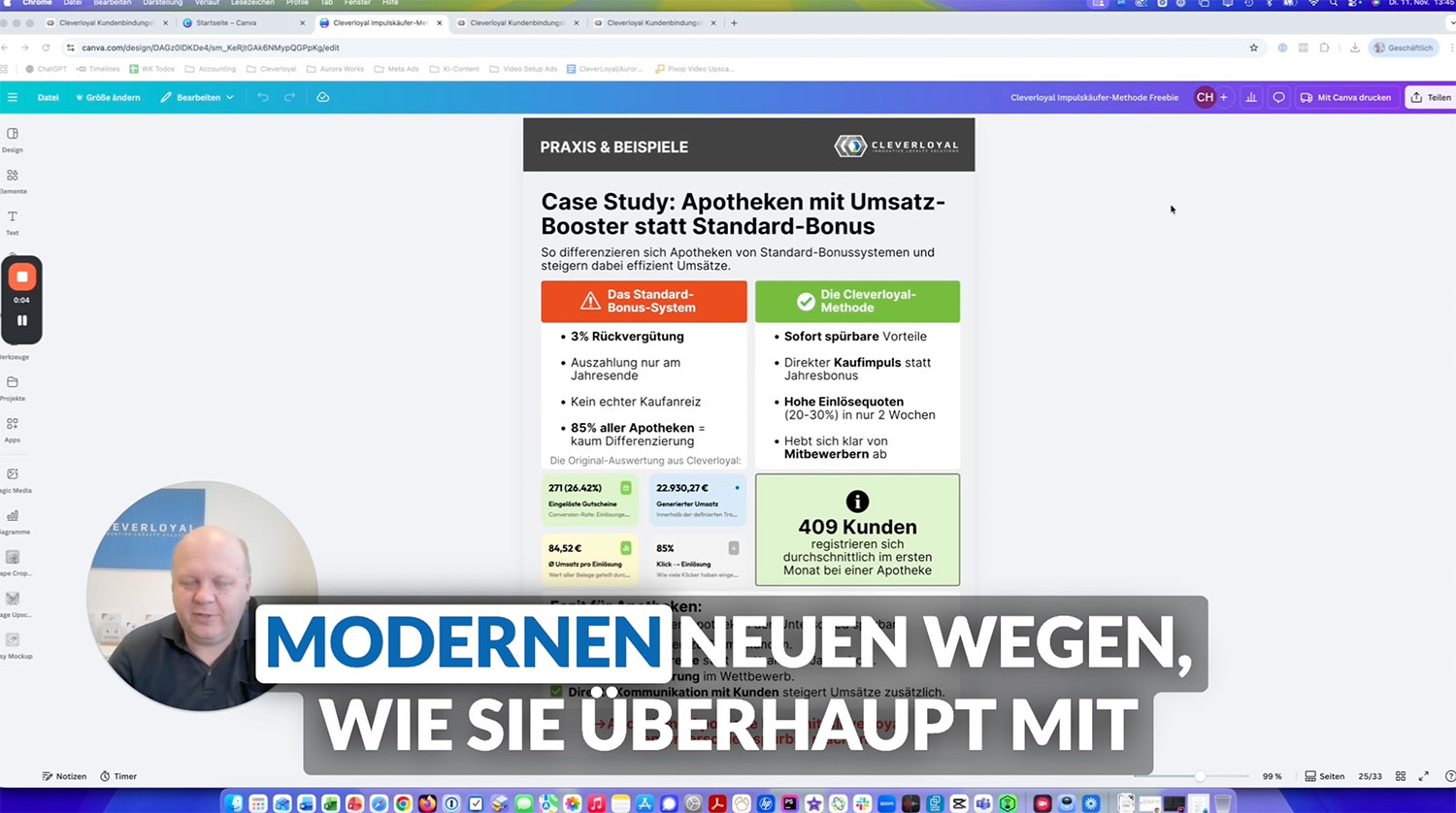Open the Bearbeiten dropdown in the Canva toolbar
This screenshot has width=1456, height=813.
[196, 97]
